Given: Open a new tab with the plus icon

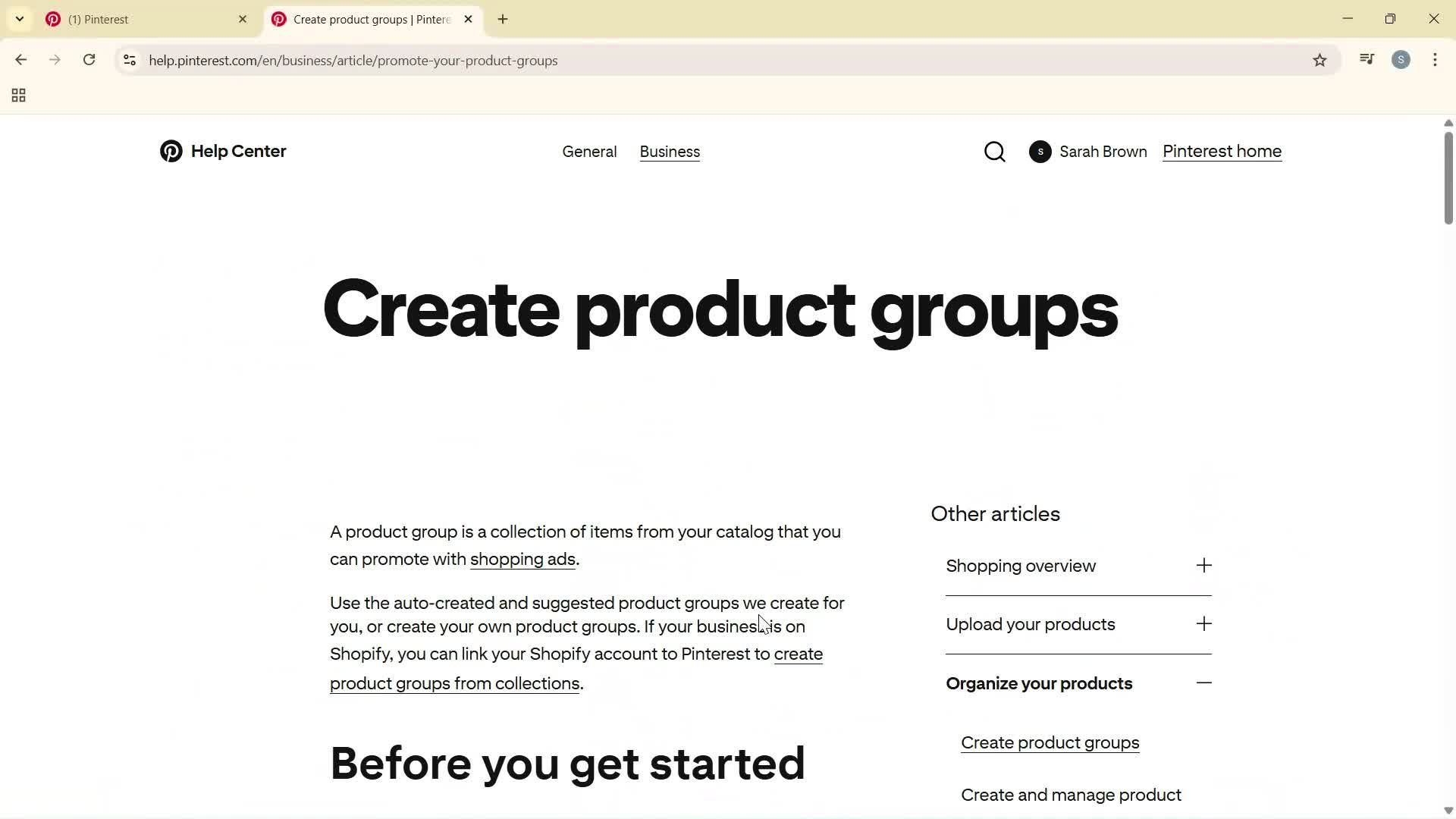Looking at the screenshot, I should tap(501, 19).
